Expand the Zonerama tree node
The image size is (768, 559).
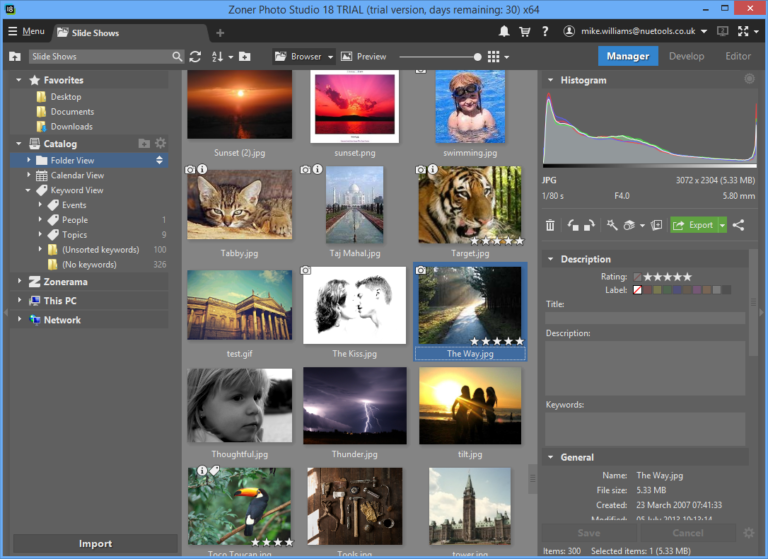click(19, 282)
